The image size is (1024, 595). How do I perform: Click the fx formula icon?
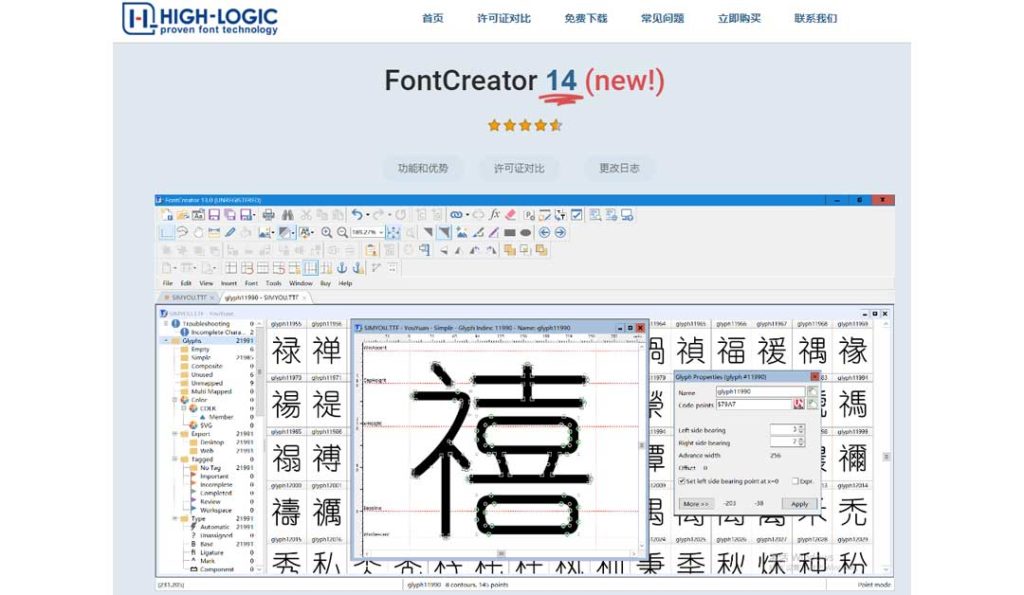click(495, 214)
